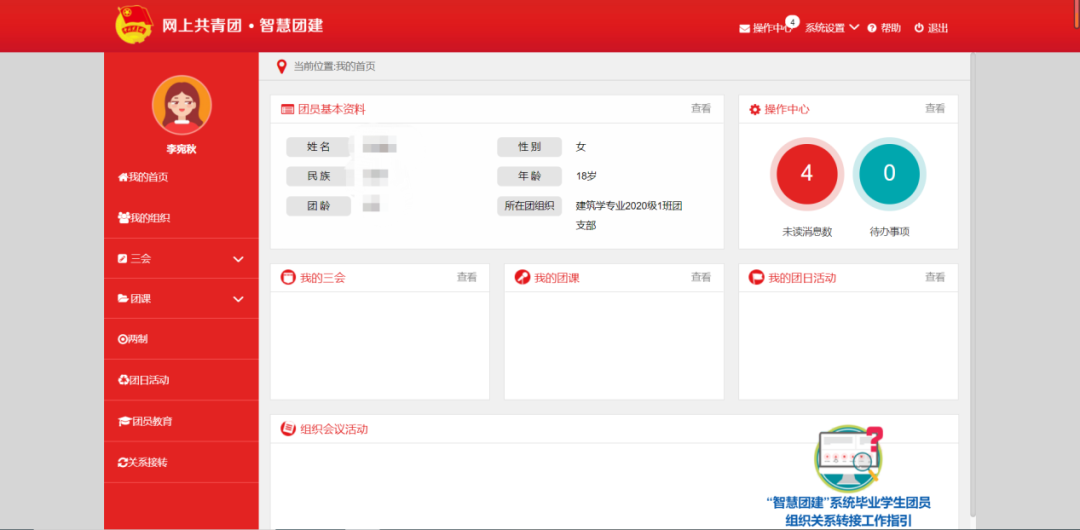Open 我的组织 in the sidebar
The image size is (1080, 530).
[144, 218]
